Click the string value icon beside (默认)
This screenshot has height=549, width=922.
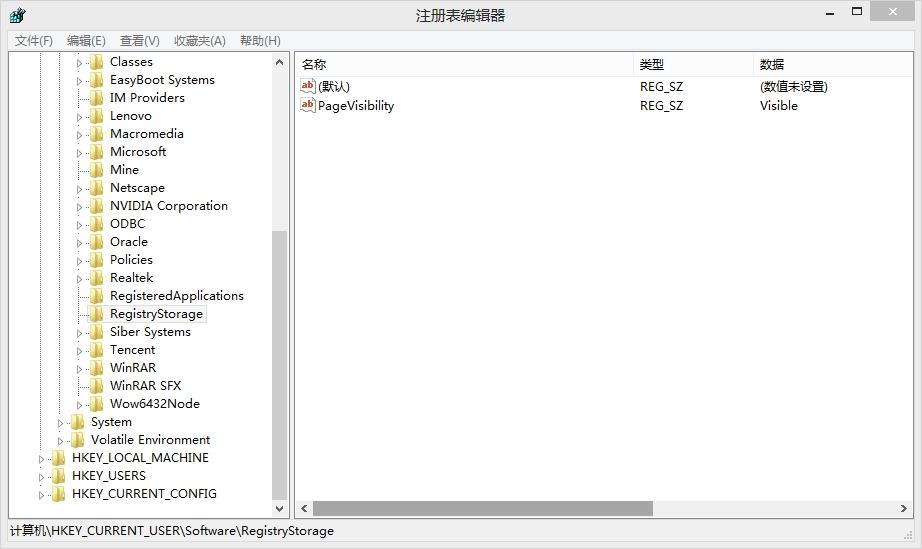coord(308,86)
